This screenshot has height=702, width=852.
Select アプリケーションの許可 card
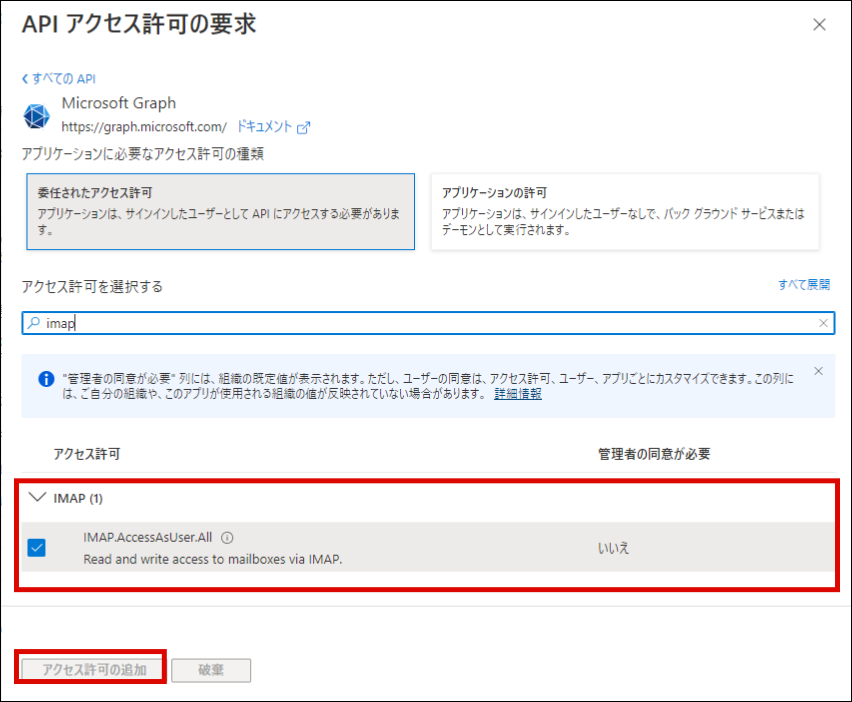tap(625, 211)
